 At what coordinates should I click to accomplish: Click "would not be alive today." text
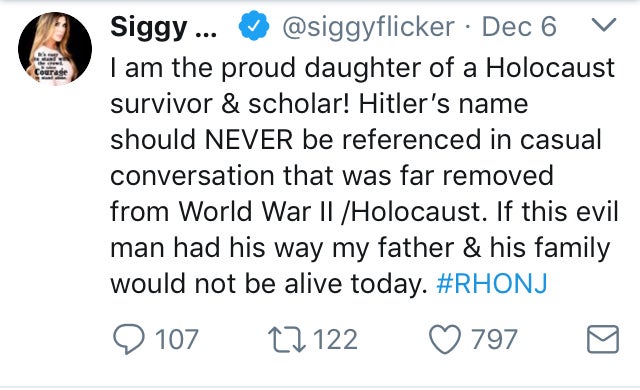coord(269,284)
